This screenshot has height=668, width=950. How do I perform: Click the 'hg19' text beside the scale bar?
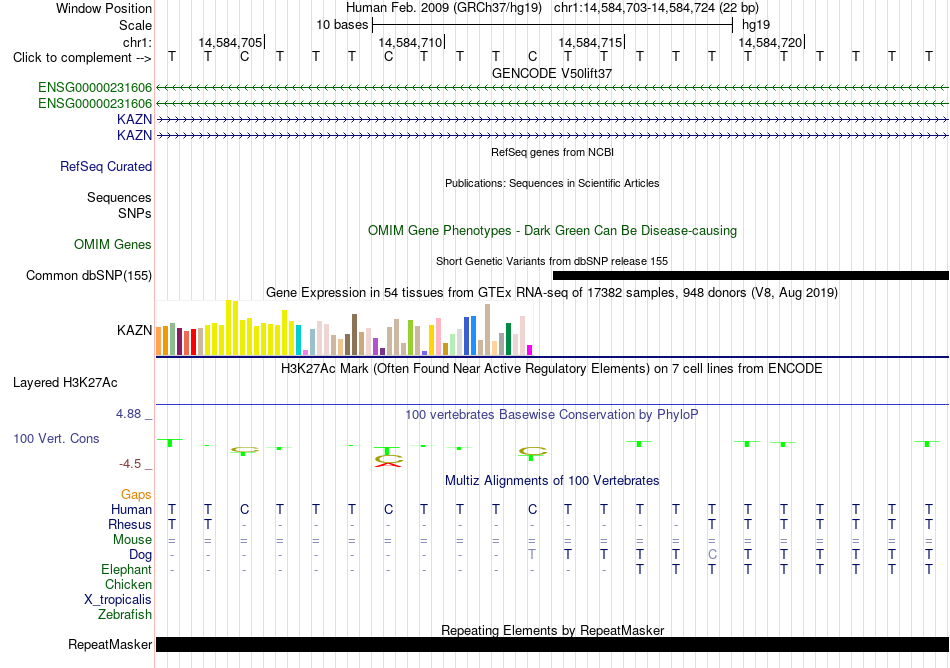pos(756,25)
